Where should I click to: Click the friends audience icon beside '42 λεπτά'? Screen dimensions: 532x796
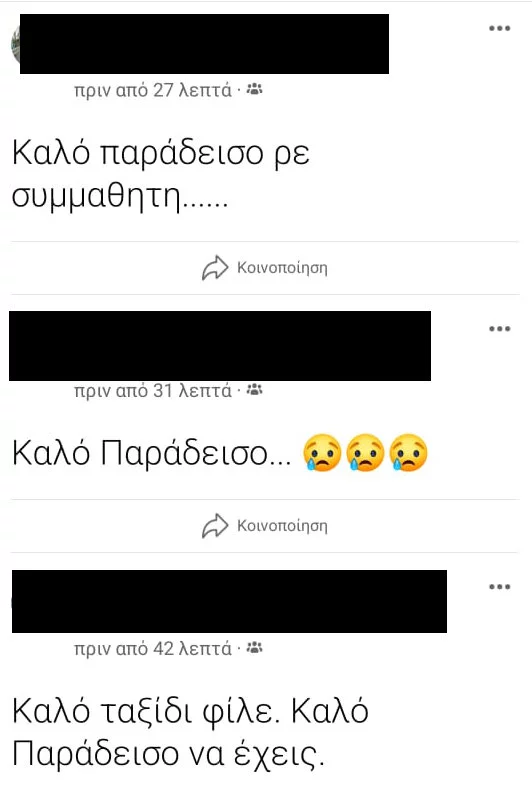254,648
